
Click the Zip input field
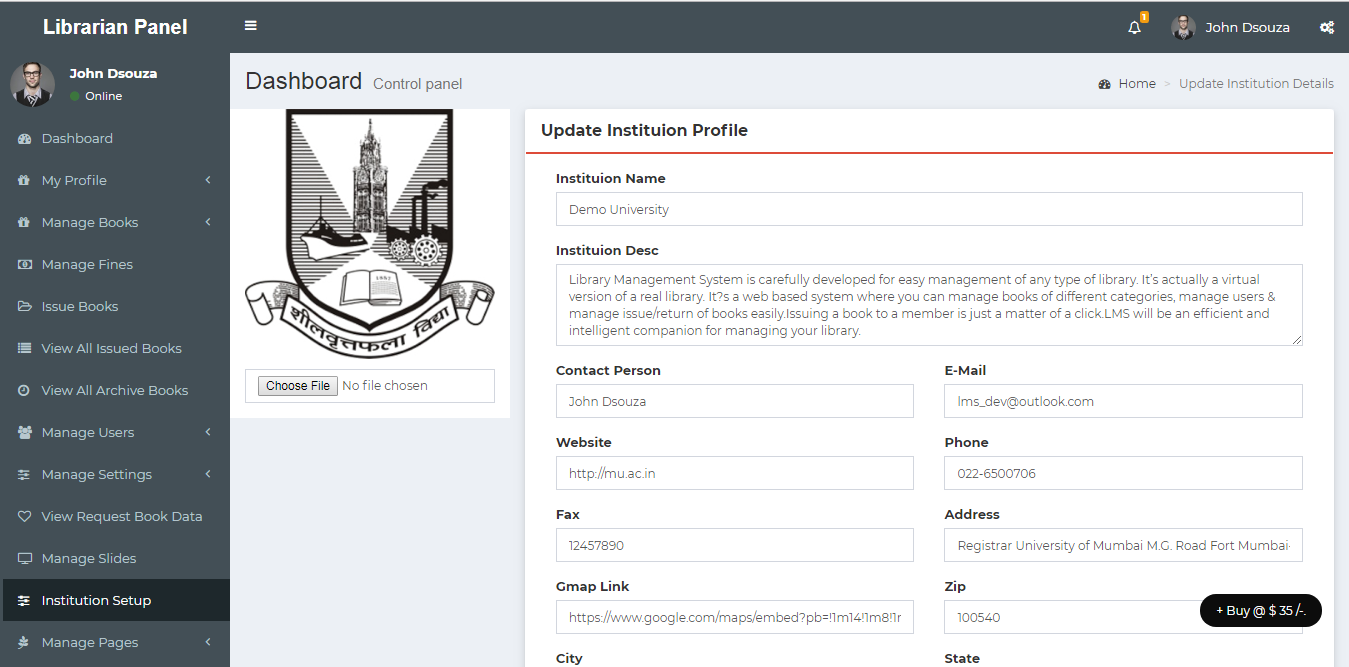pyautogui.click(x=1123, y=617)
